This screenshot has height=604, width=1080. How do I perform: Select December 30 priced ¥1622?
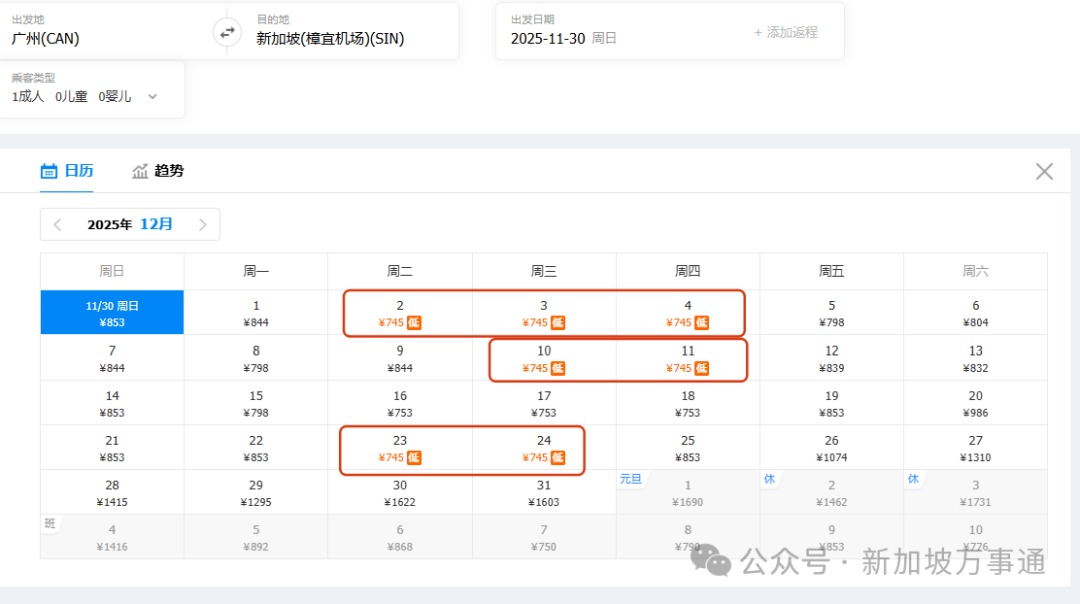coord(400,492)
